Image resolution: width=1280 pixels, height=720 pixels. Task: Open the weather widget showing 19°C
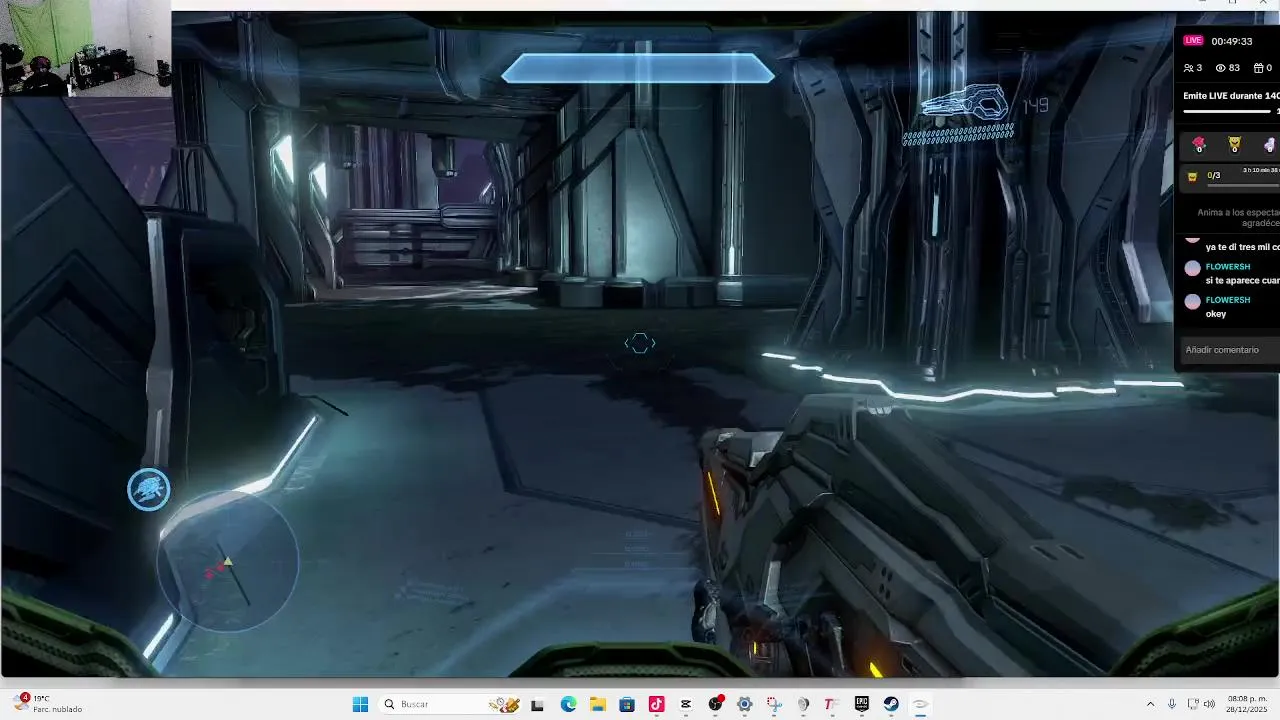click(48, 704)
